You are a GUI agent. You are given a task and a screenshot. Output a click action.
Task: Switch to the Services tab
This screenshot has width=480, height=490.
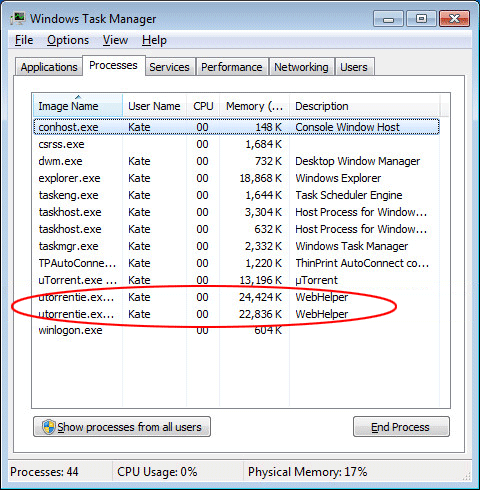coord(169,67)
